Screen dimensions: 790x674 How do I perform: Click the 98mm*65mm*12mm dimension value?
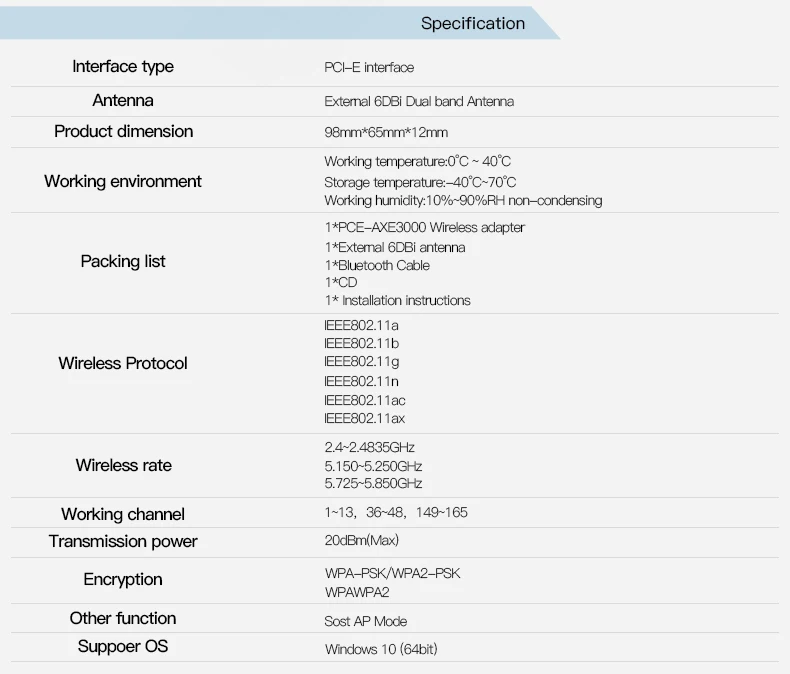click(386, 133)
